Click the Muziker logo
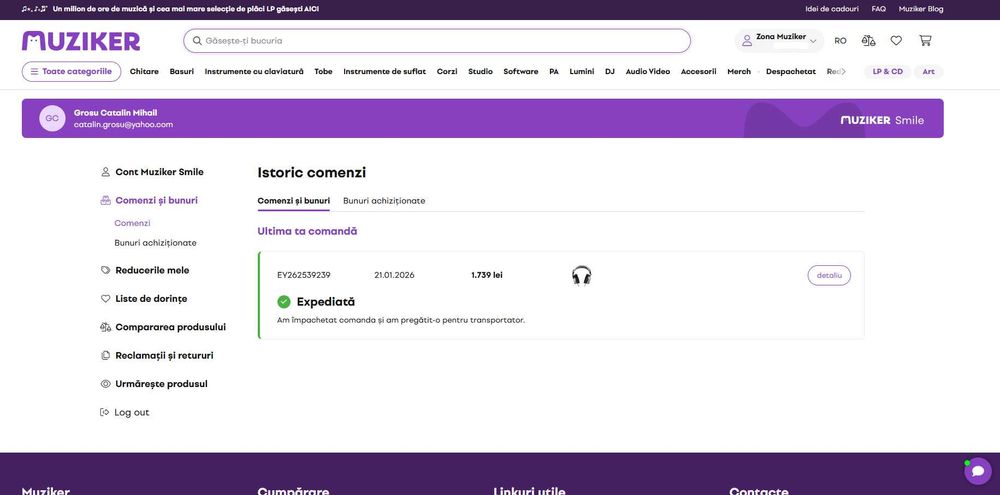The image size is (1000, 495). pos(81,41)
